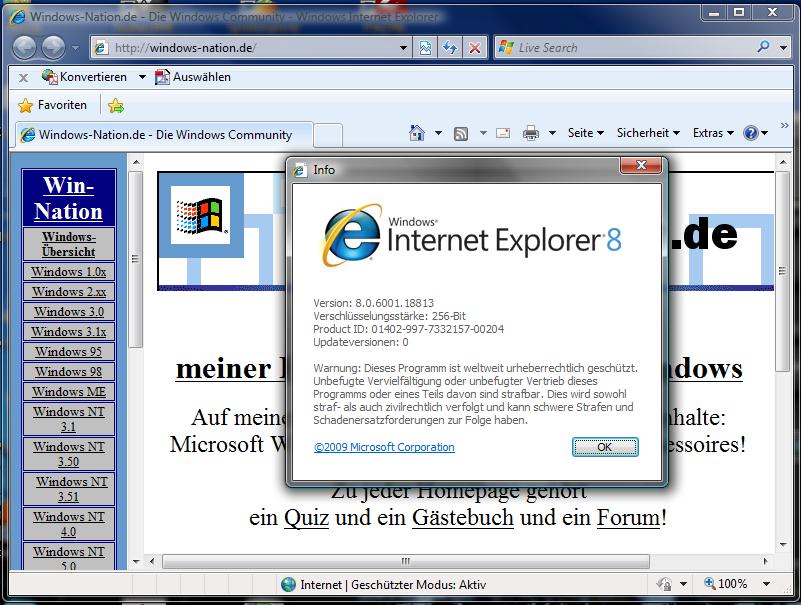The width and height of the screenshot is (801, 605).
Task: Expand the address bar history dropdown
Action: (x=403, y=47)
